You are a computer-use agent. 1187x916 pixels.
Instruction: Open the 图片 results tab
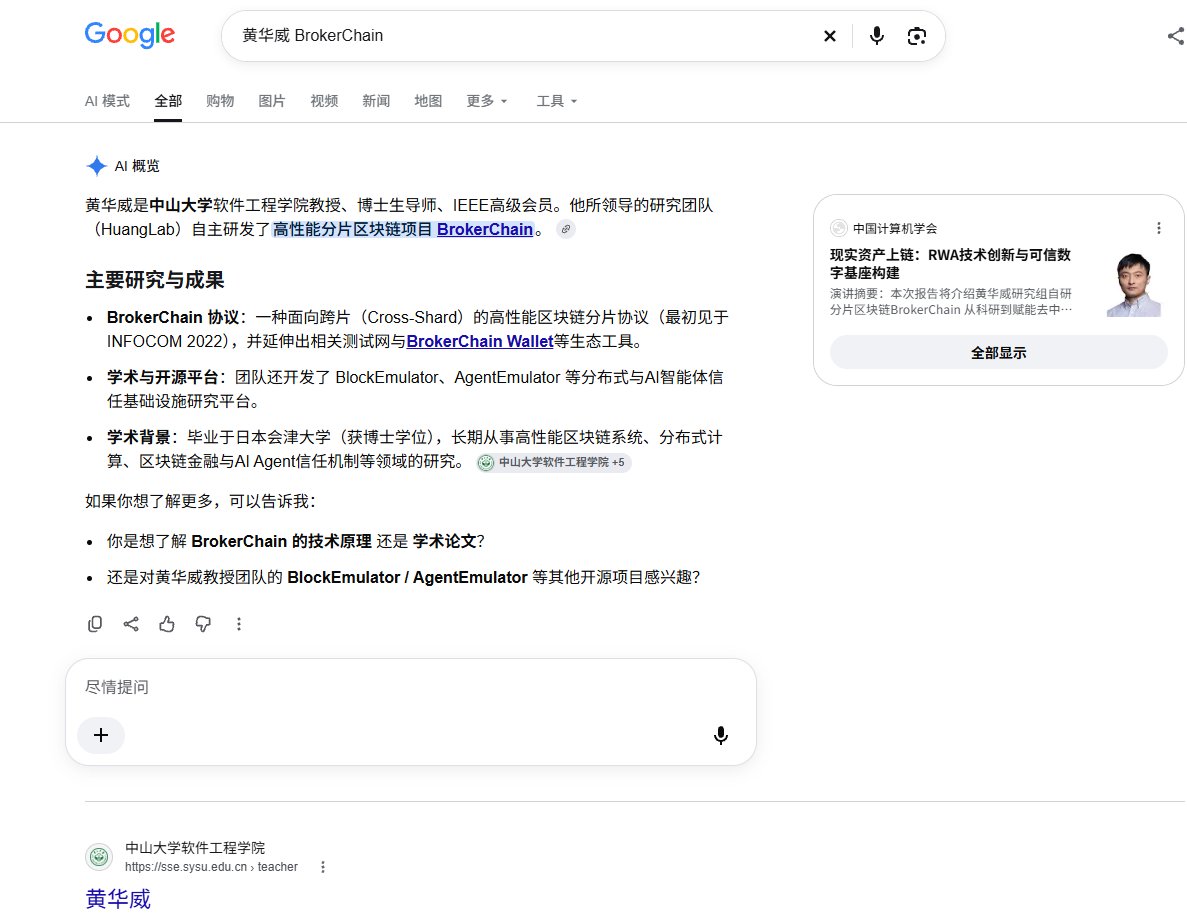pyautogui.click(x=272, y=101)
